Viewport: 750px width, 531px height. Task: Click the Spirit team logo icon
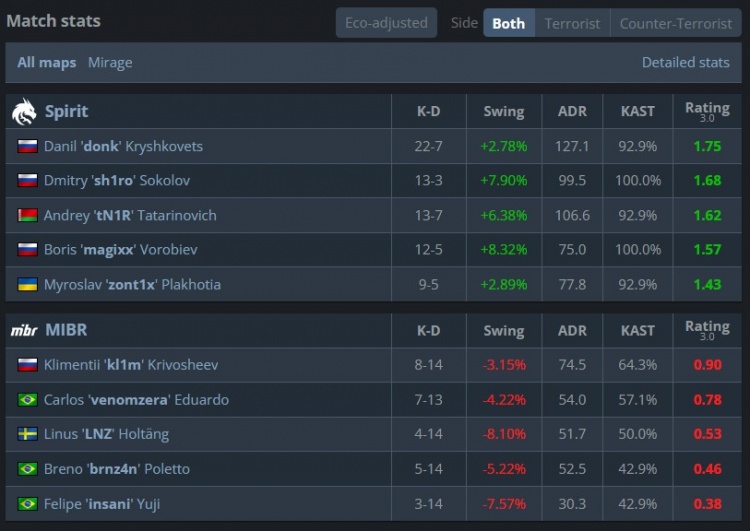click(24, 111)
